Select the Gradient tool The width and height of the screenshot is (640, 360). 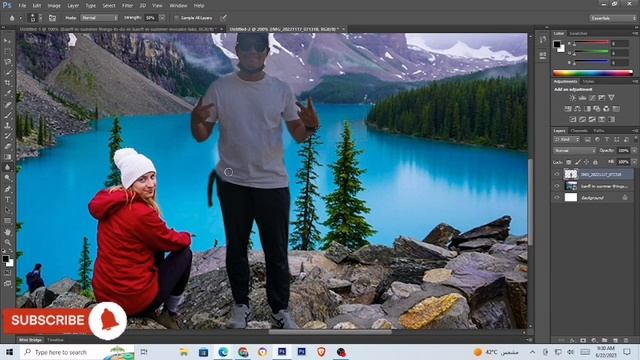7,157
